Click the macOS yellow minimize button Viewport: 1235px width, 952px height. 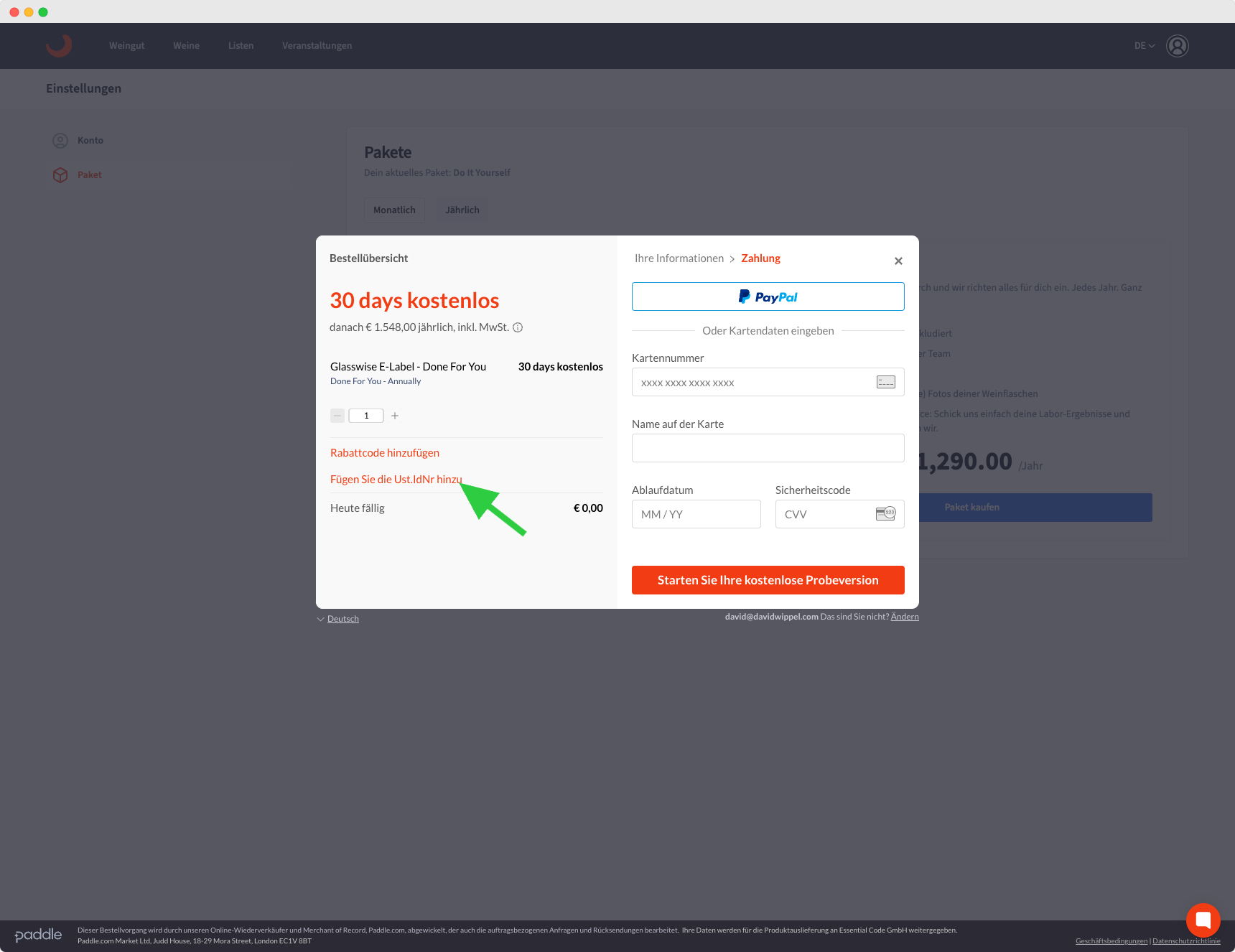[x=29, y=12]
